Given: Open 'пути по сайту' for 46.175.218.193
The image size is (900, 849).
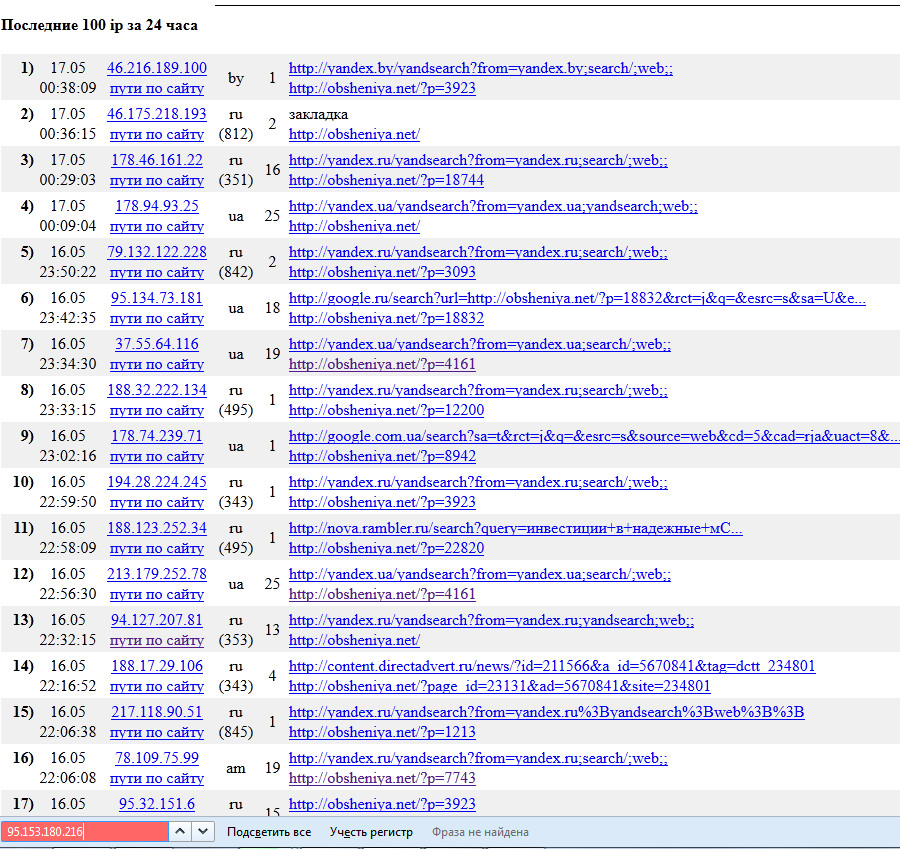Looking at the screenshot, I should tap(157, 134).
